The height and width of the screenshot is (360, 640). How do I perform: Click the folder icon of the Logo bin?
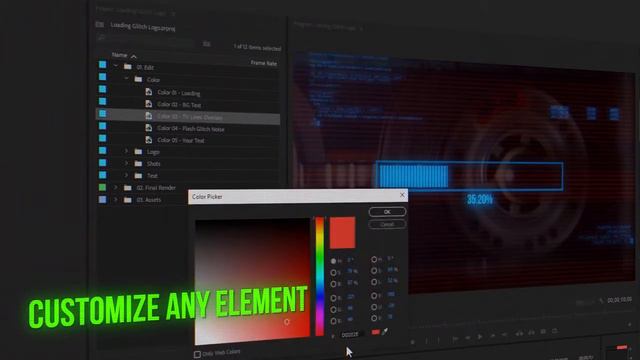click(x=138, y=151)
